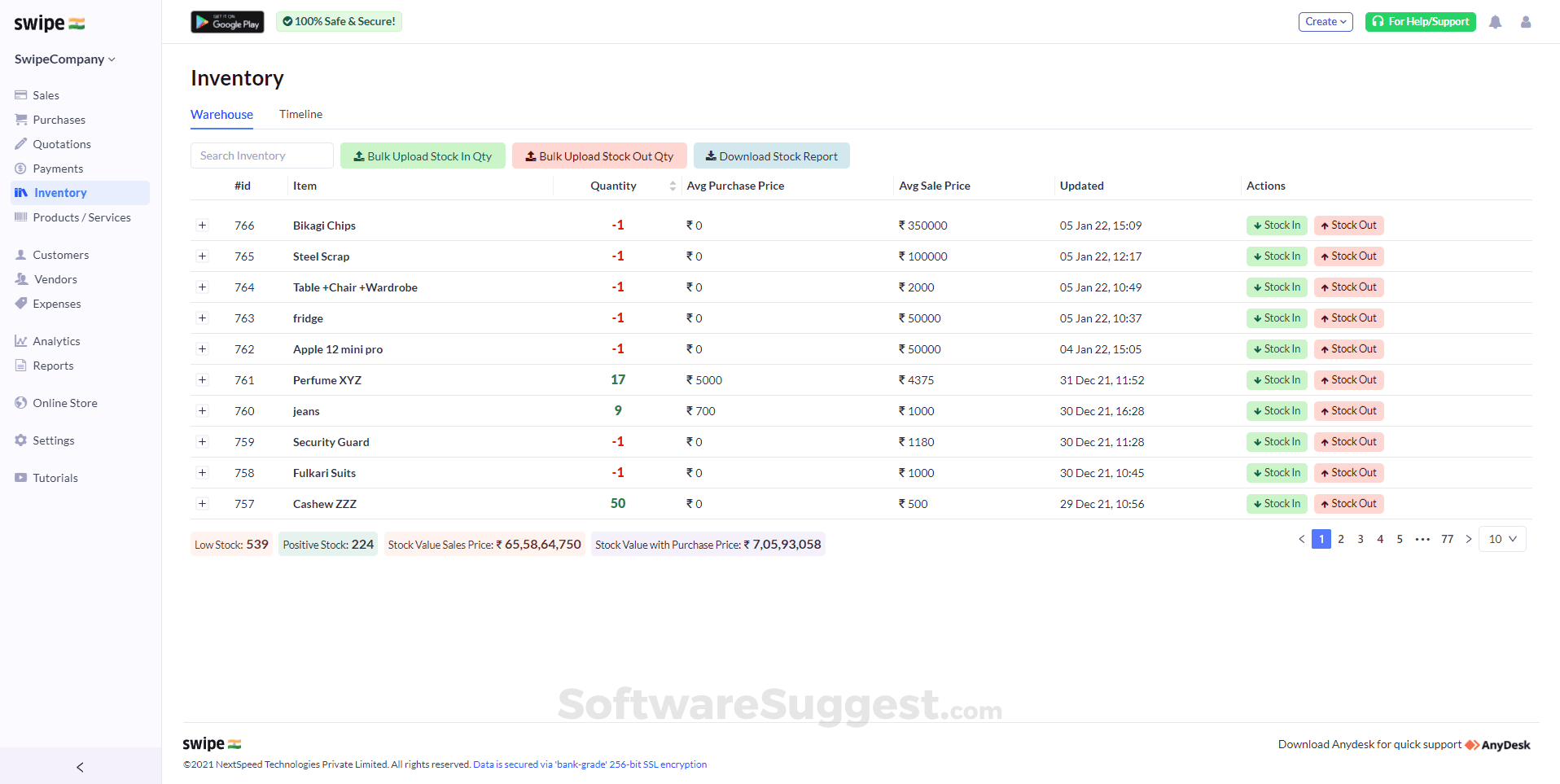Screen dimensions: 1560x784
Task: Switch to the Timeline tab
Action: point(300,114)
